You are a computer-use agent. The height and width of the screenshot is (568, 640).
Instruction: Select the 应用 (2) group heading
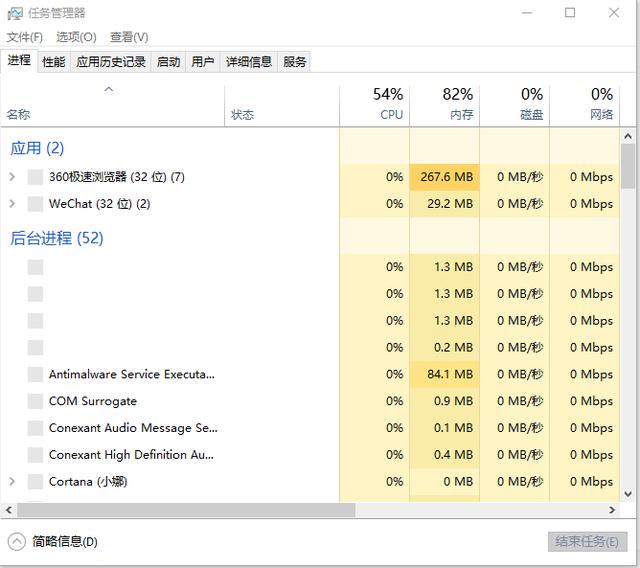37,148
